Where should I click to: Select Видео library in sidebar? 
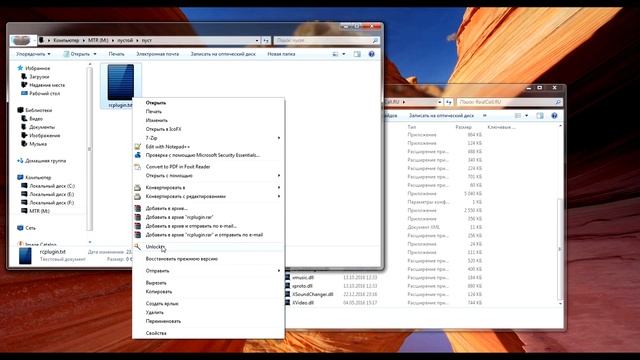pyautogui.click(x=36, y=118)
